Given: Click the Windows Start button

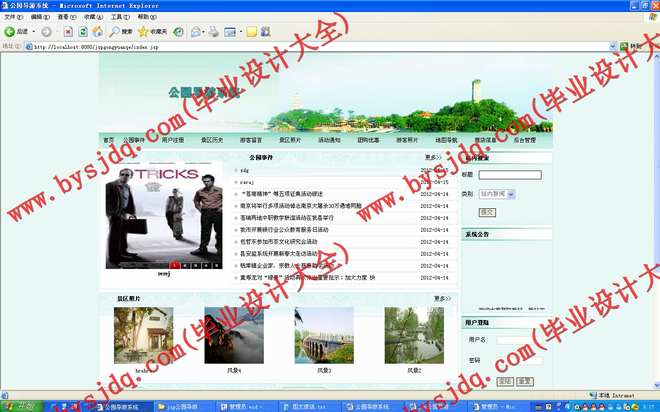Looking at the screenshot, I should pyautogui.click(x=17, y=406).
